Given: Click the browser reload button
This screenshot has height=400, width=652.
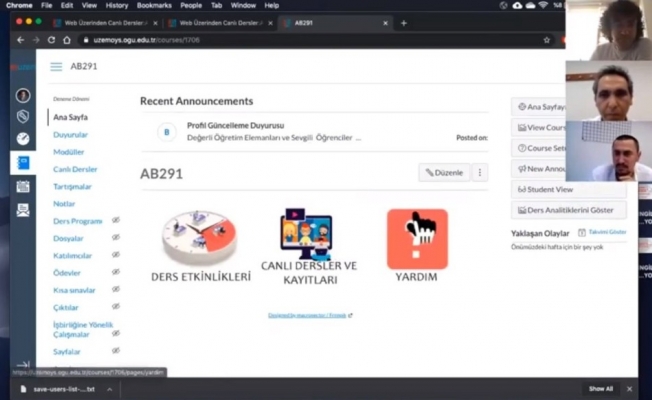Looking at the screenshot, I should pos(52,40).
